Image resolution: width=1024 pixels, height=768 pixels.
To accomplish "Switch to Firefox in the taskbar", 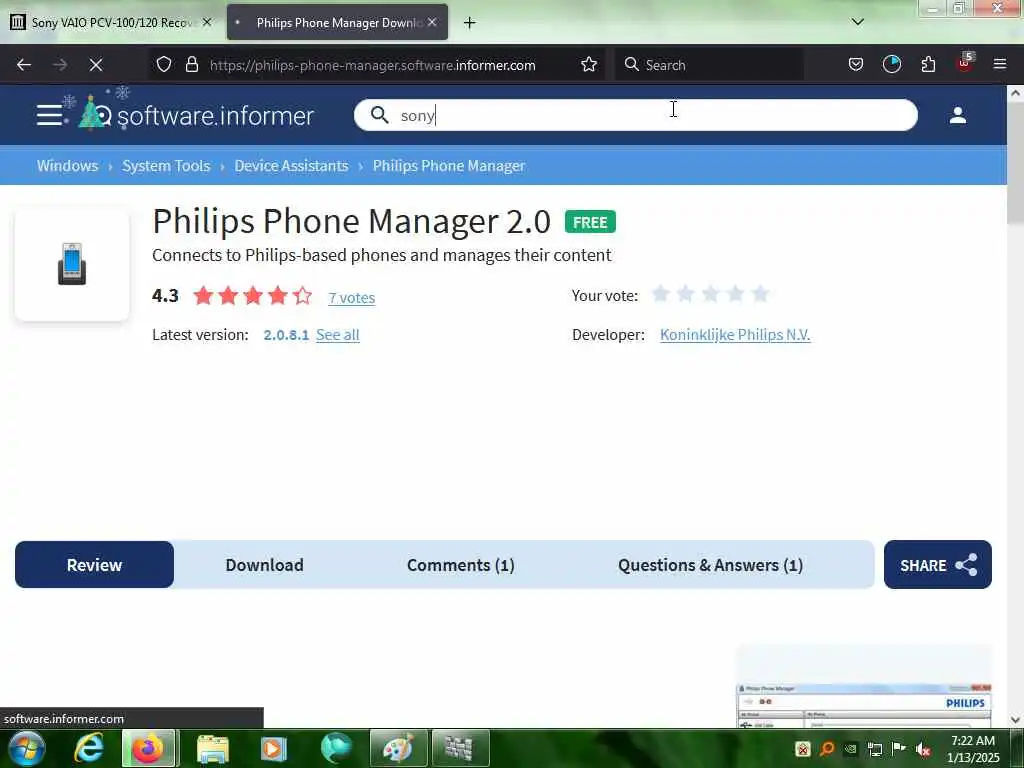I will pyautogui.click(x=148, y=748).
